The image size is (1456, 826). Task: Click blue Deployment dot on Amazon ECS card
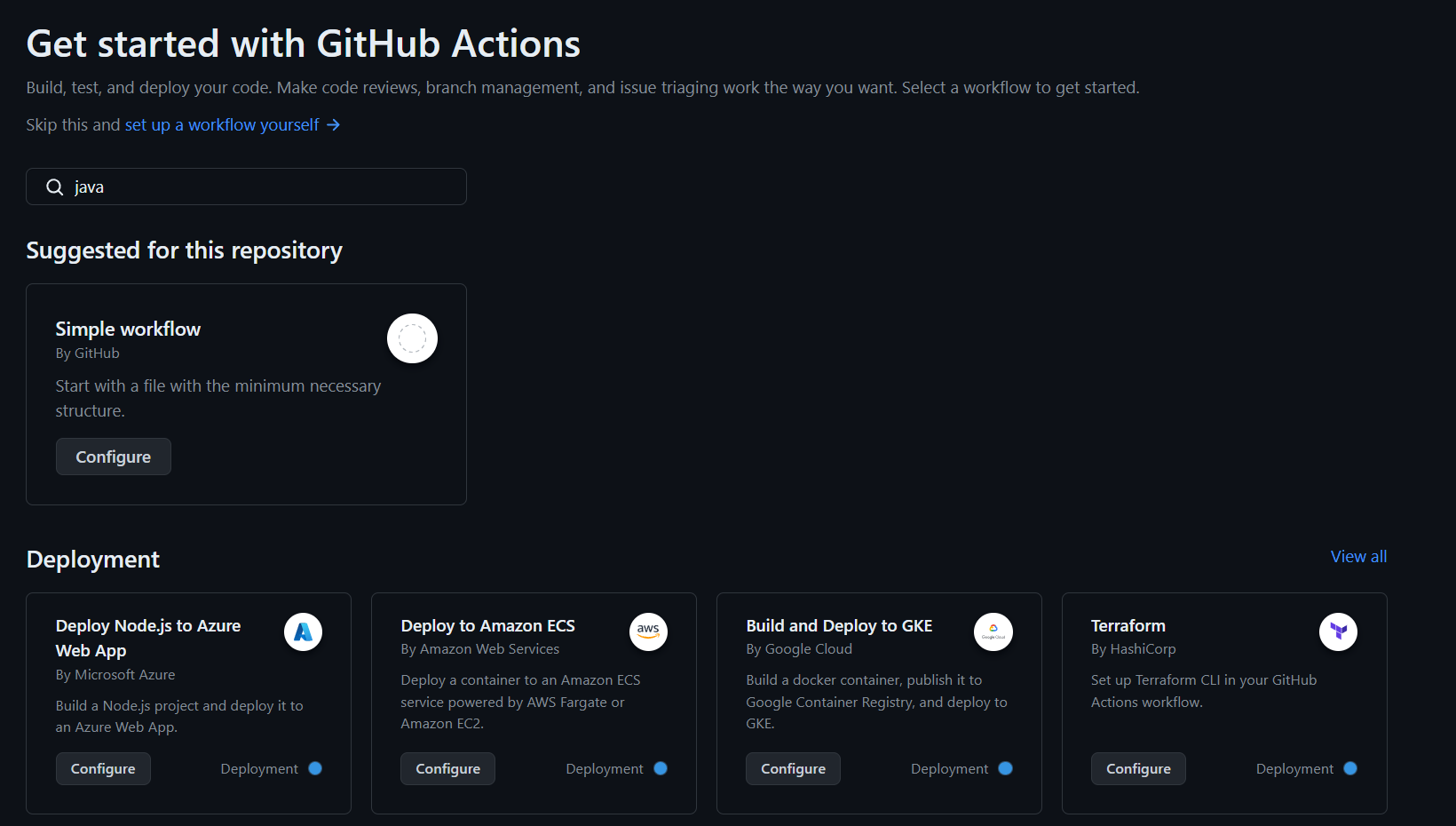tap(661, 768)
